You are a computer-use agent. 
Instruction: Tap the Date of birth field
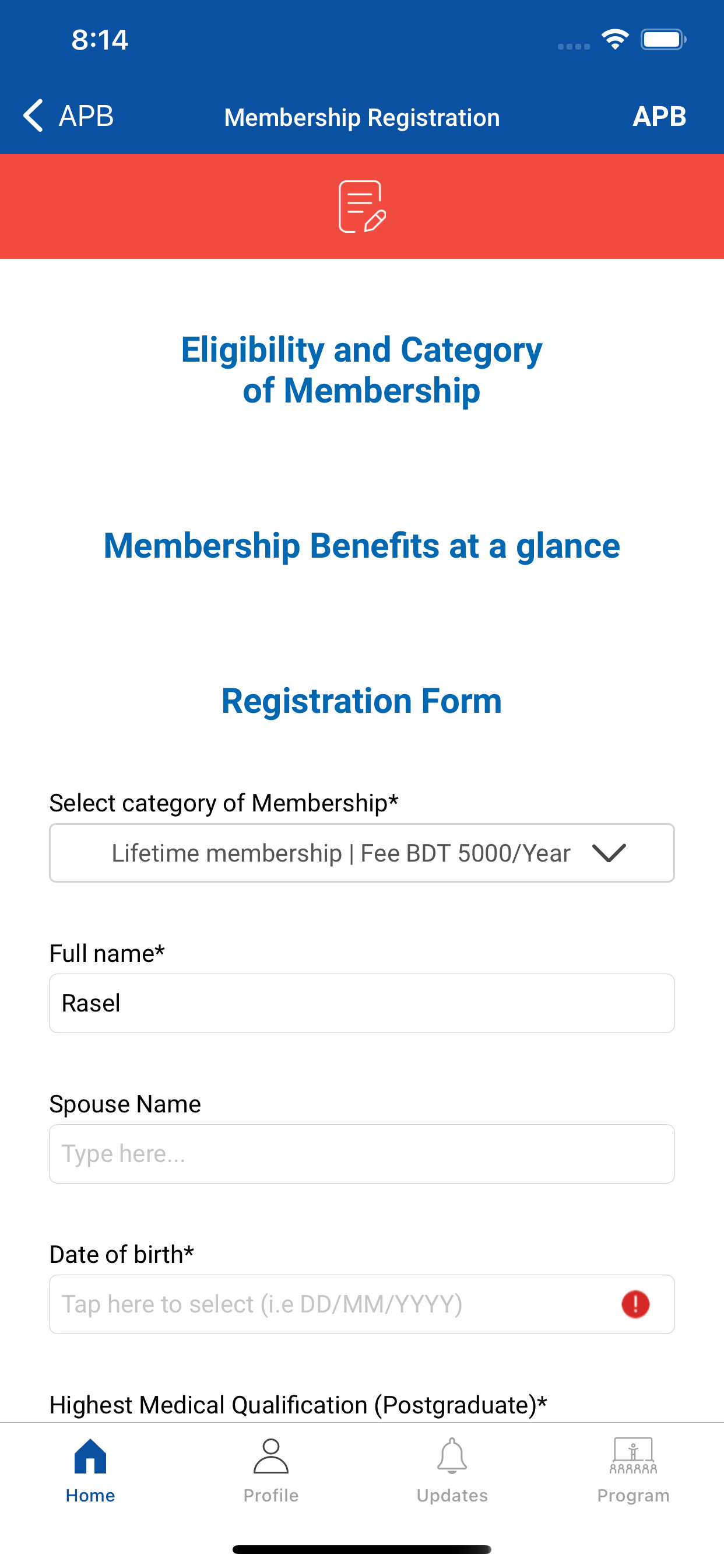pos(362,1304)
